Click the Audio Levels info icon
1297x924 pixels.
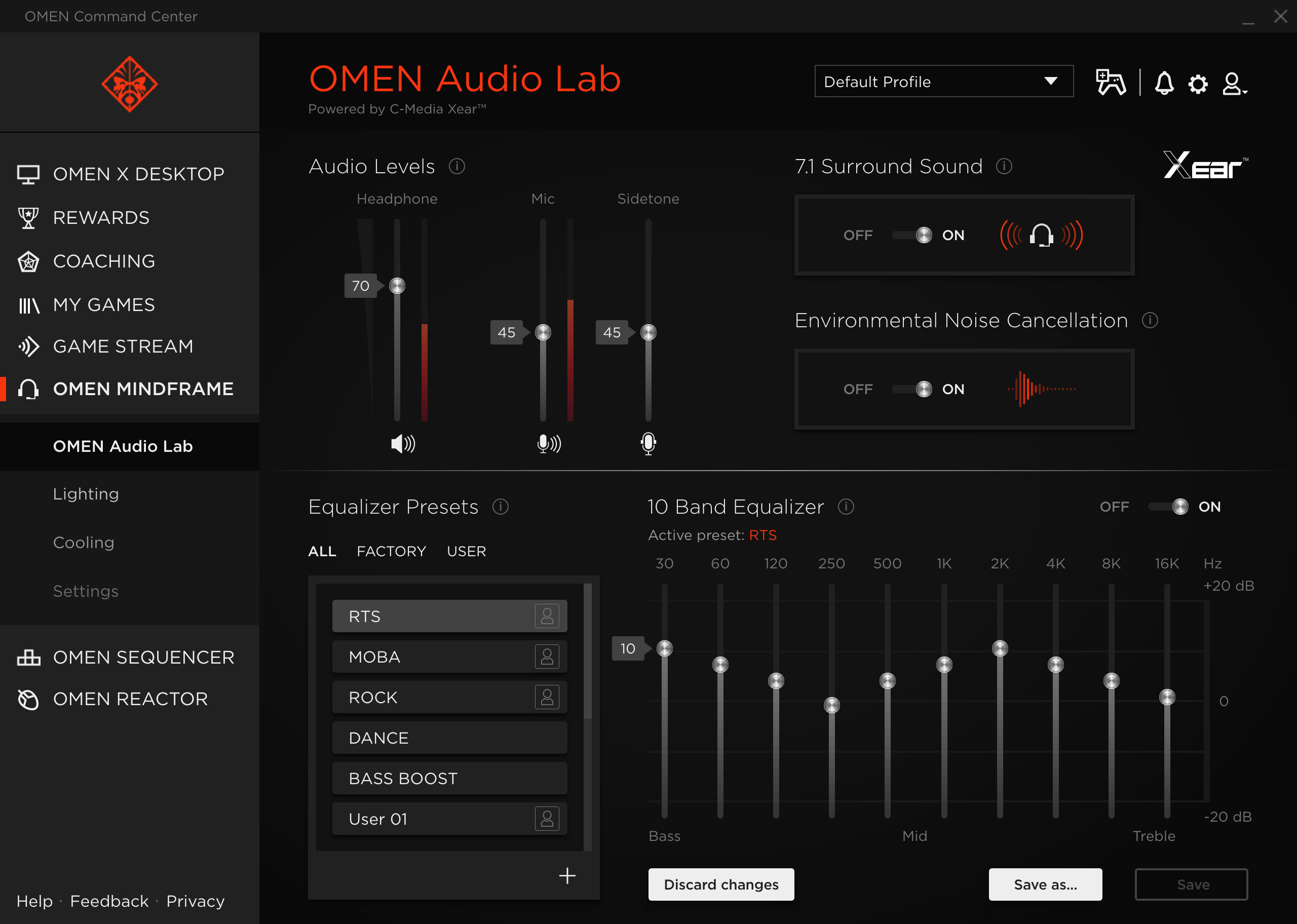[x=457, y=166]
